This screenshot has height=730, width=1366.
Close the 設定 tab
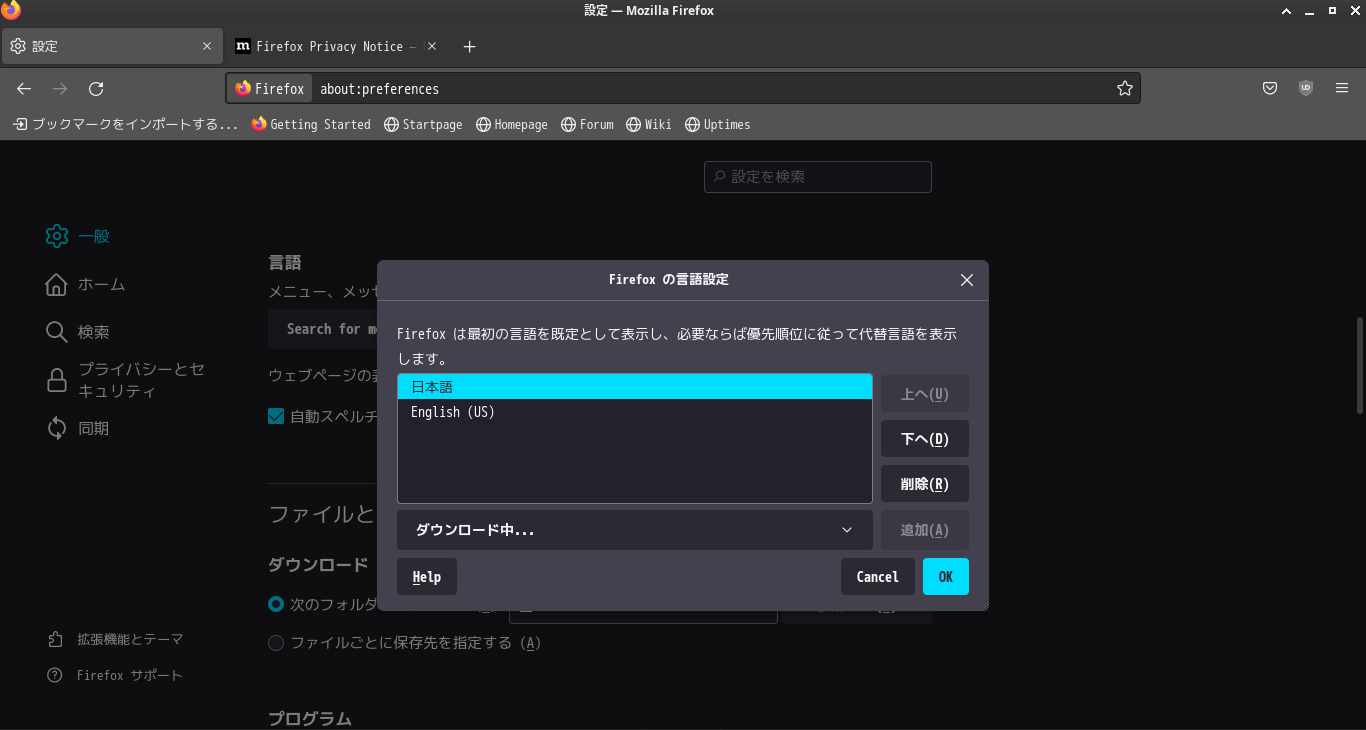[207, 46]
